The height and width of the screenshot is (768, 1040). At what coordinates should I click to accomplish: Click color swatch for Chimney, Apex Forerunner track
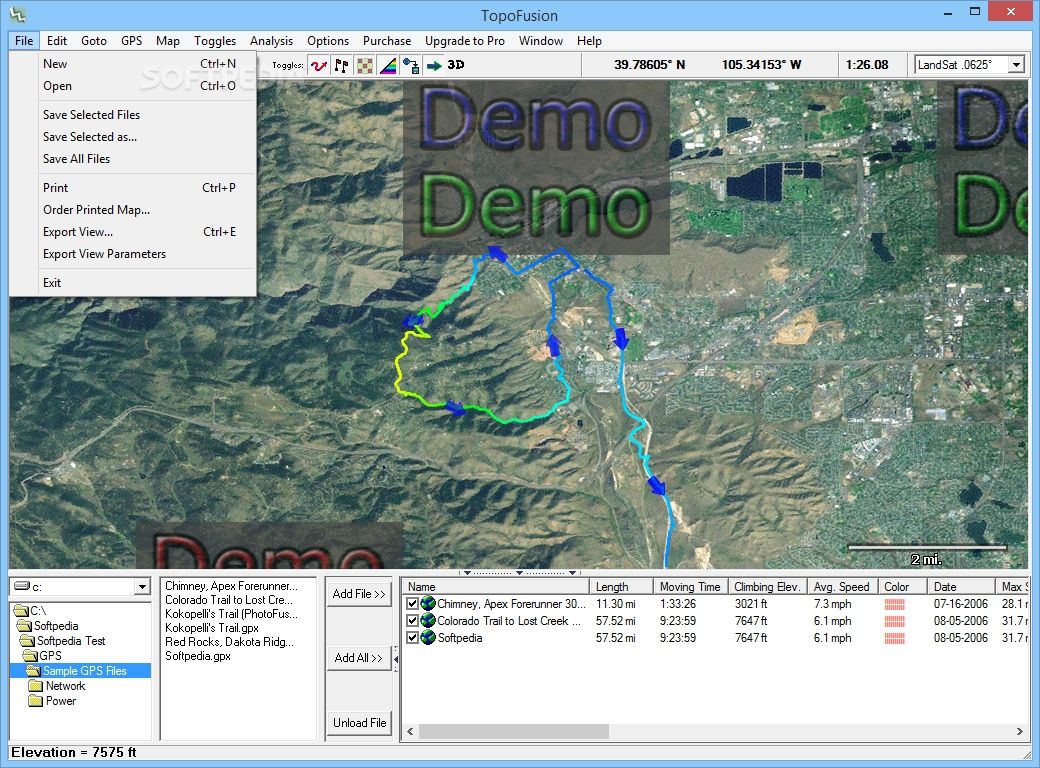[894, 604]
